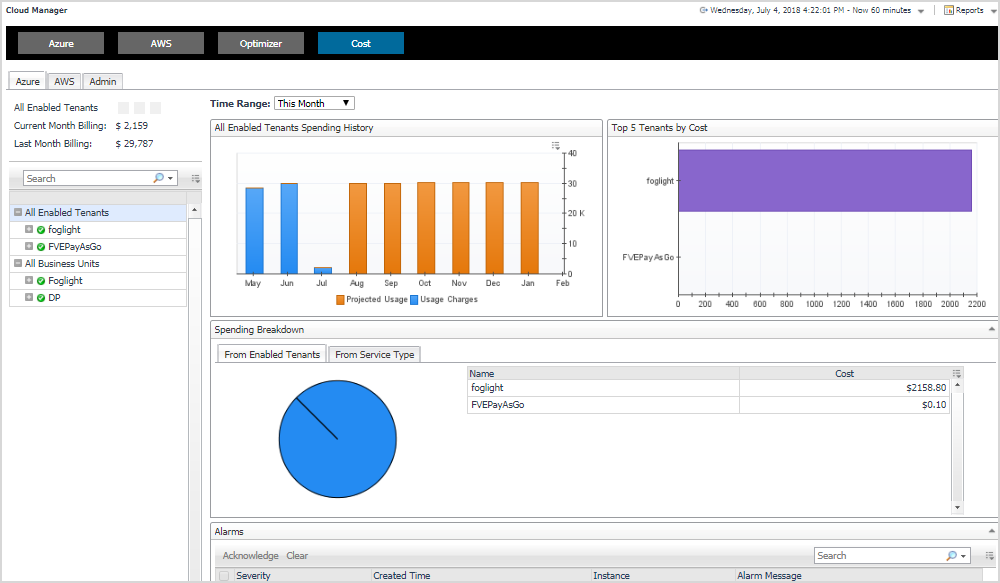Select foglight row in cost table
This screenshot has width=1000, height=583.
709,388
